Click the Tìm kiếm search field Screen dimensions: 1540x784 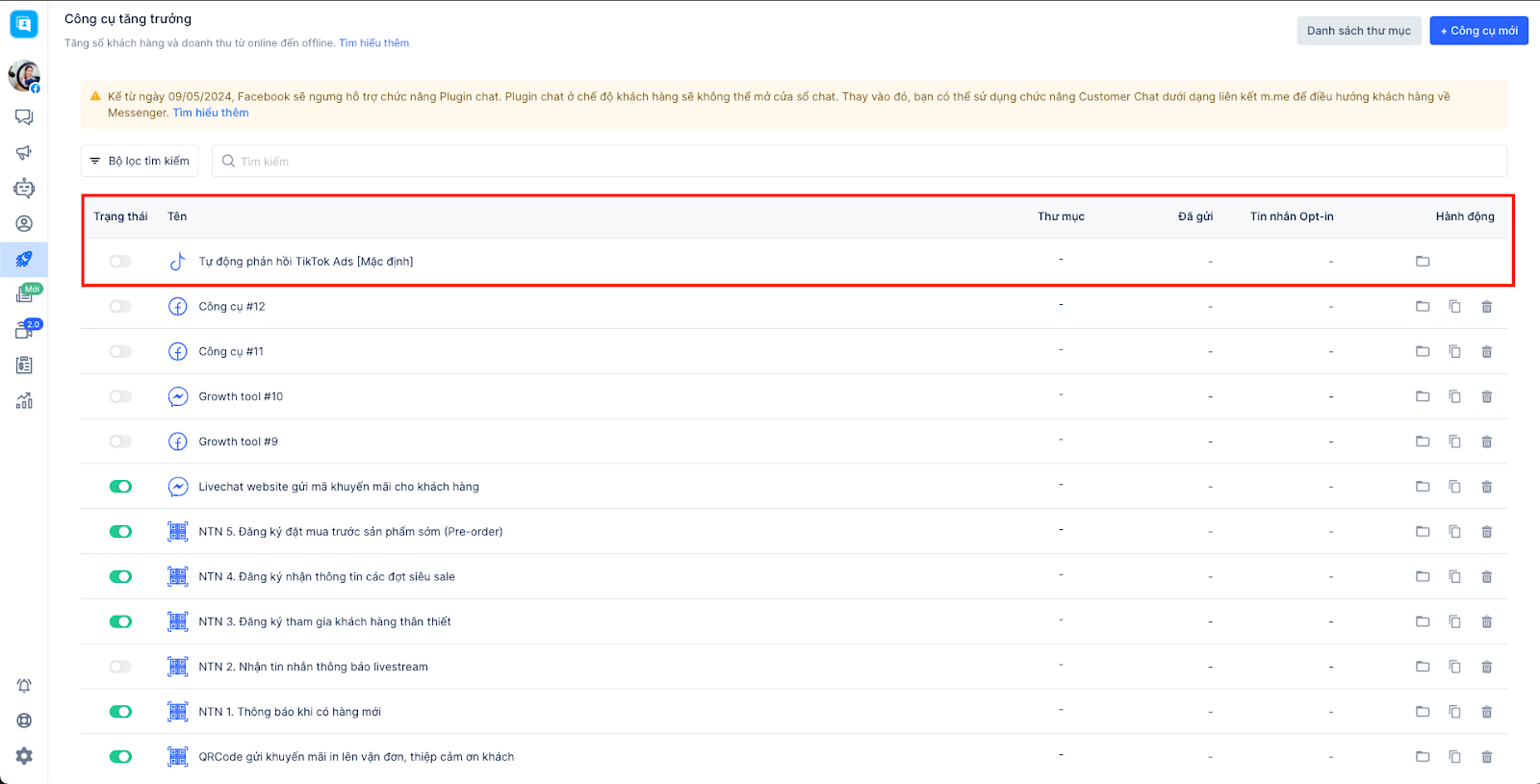coord(860,161)
